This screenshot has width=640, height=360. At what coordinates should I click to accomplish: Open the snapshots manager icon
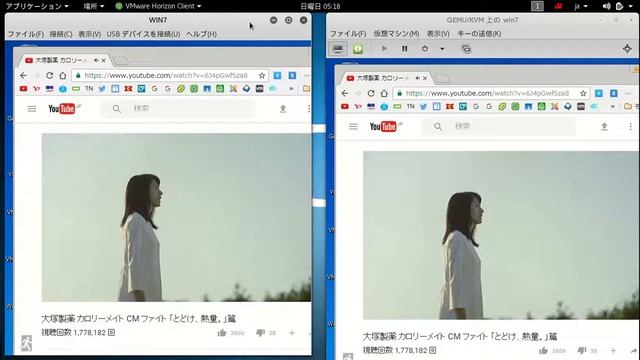[466, 49]
